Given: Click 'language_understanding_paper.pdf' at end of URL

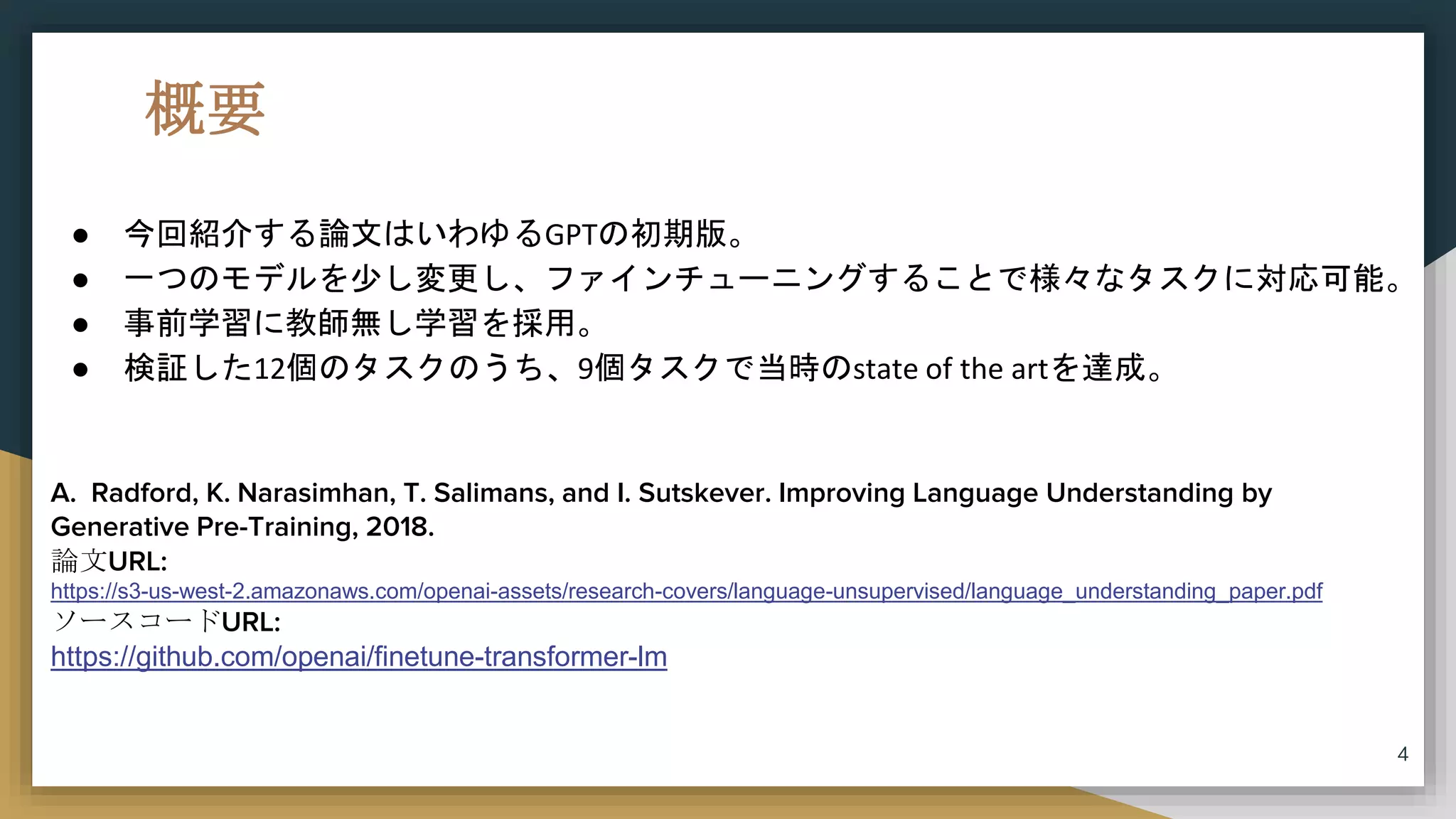Looking at the screenshot, I should [1146, 591].
